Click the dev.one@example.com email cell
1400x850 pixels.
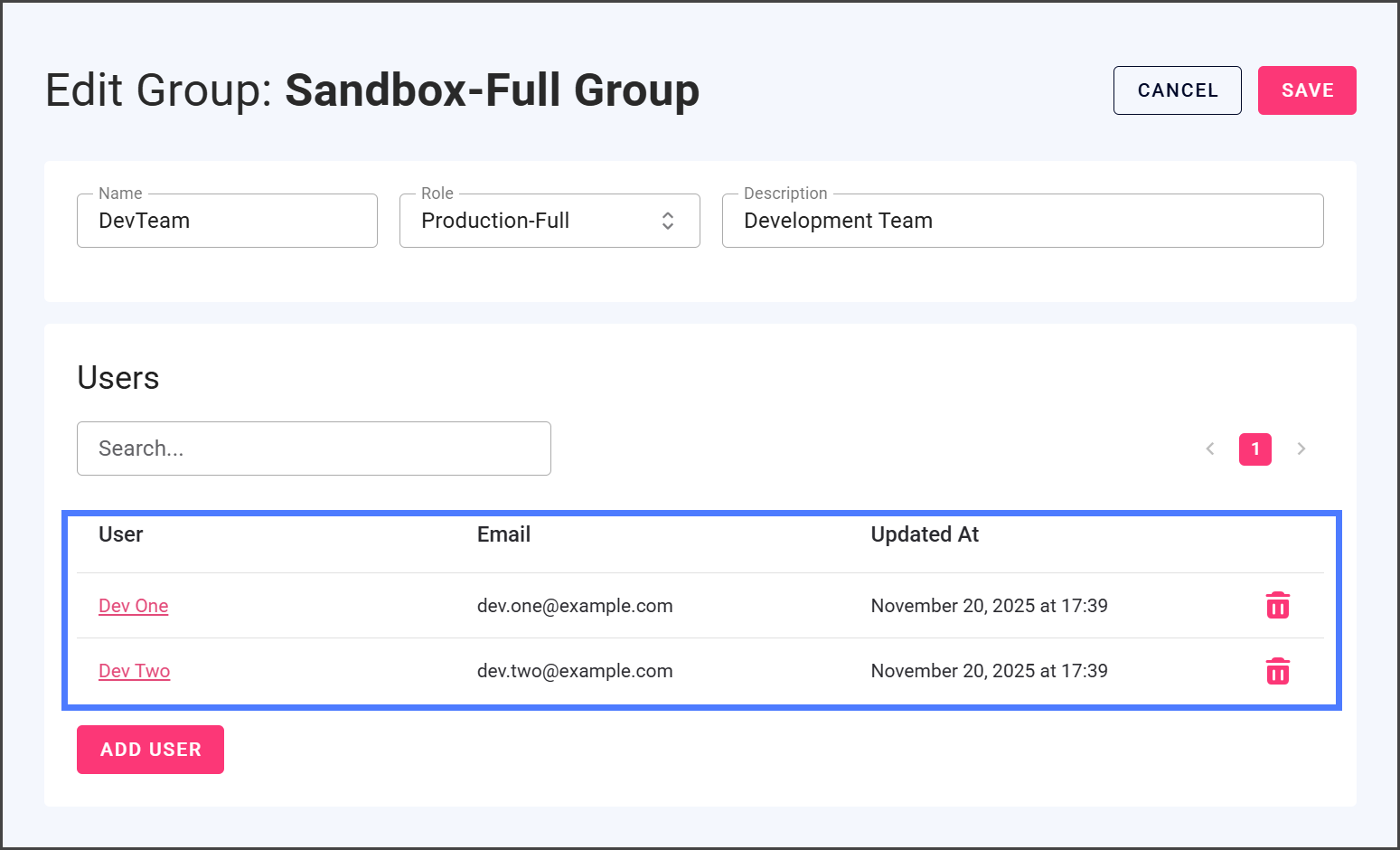(x=575, y=606)
